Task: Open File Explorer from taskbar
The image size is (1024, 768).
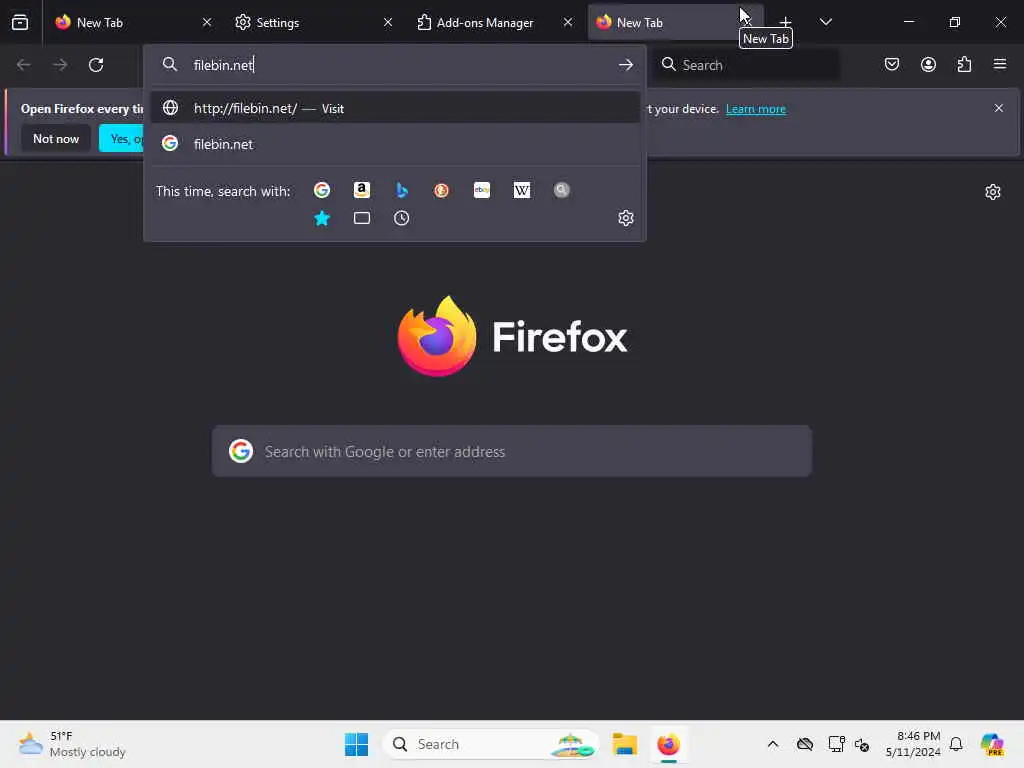Action: click(x=625, y=744)
